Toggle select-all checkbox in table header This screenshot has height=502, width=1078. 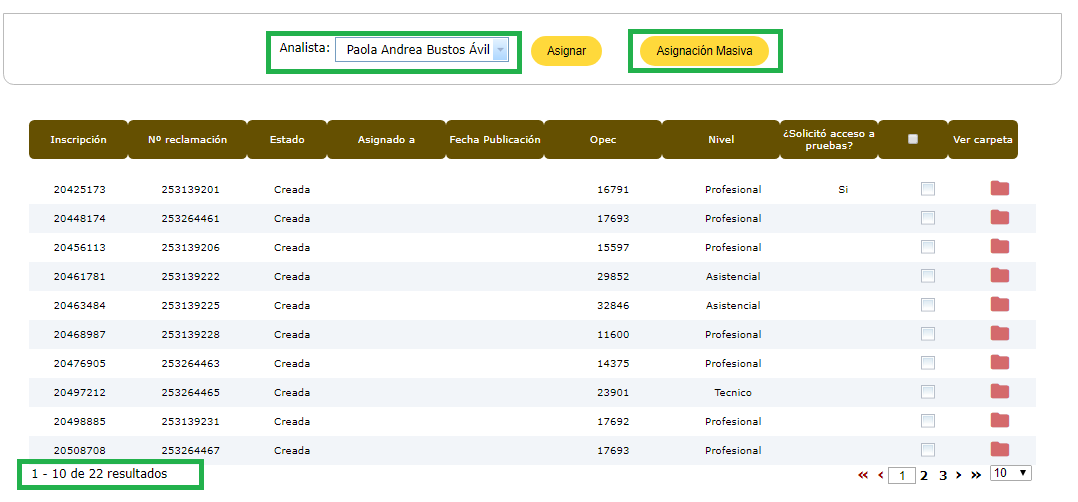tap(913, 139)
